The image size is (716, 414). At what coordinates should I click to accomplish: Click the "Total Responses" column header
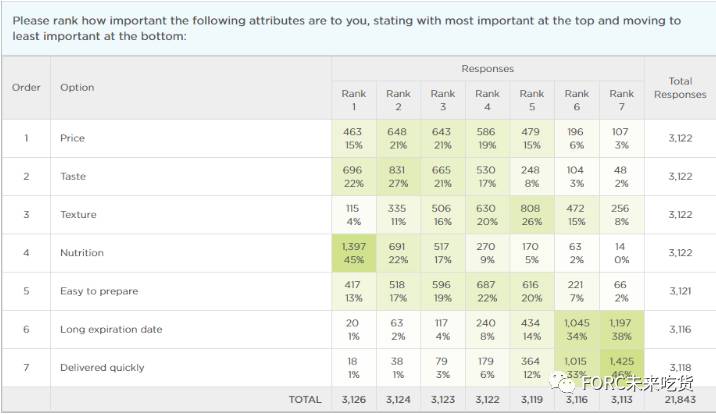point(680,88)
